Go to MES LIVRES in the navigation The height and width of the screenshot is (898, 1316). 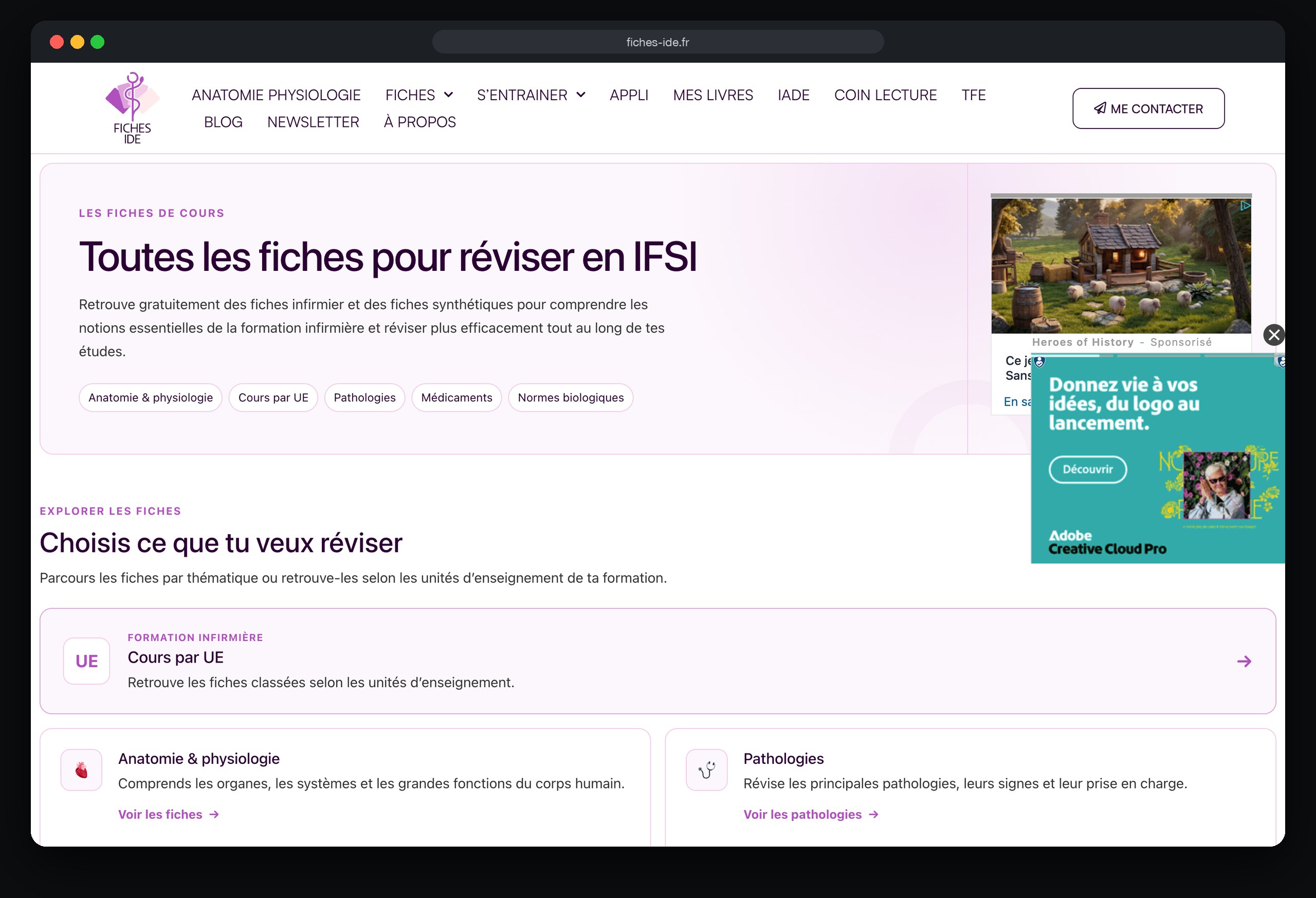coord(713,95)
